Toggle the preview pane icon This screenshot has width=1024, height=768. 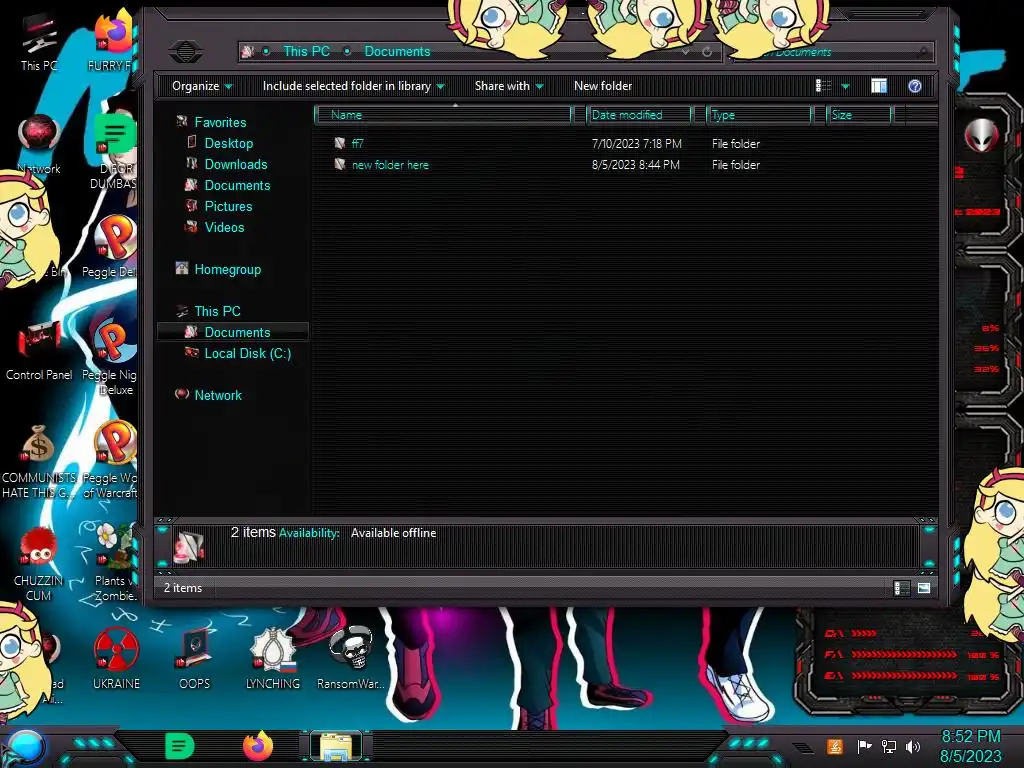[x=878, y=86]
